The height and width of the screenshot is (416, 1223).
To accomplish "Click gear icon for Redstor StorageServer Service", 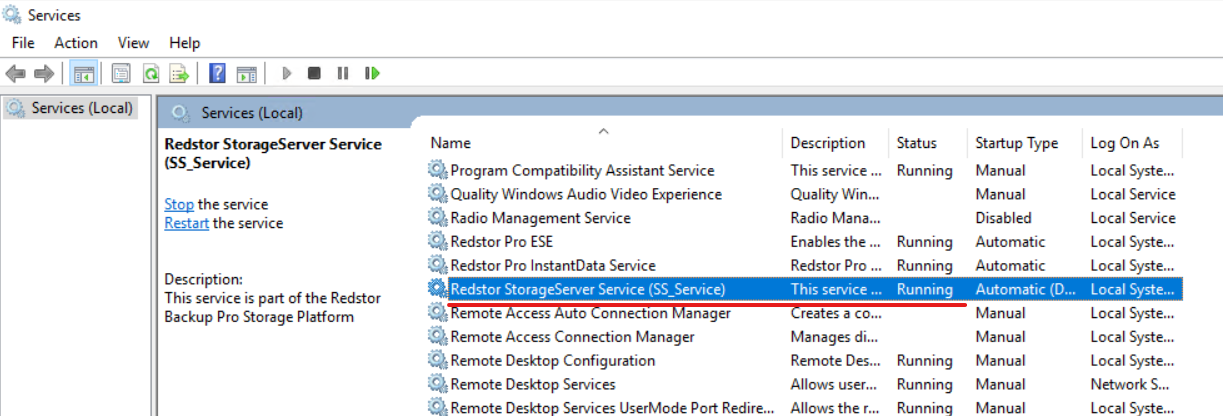I will click(438, 289).
